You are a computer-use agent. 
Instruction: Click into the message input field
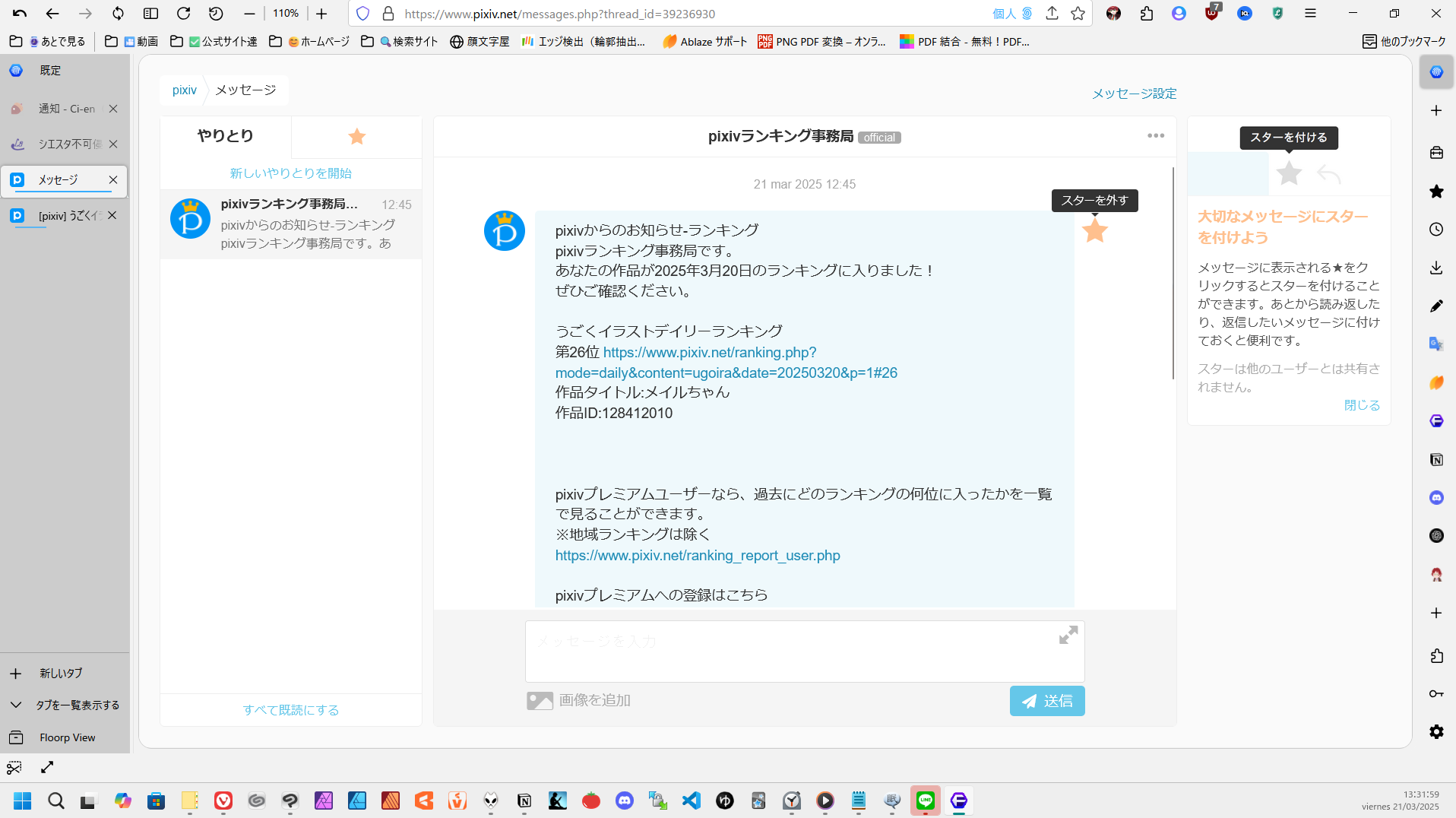click(x=790, y=651)
